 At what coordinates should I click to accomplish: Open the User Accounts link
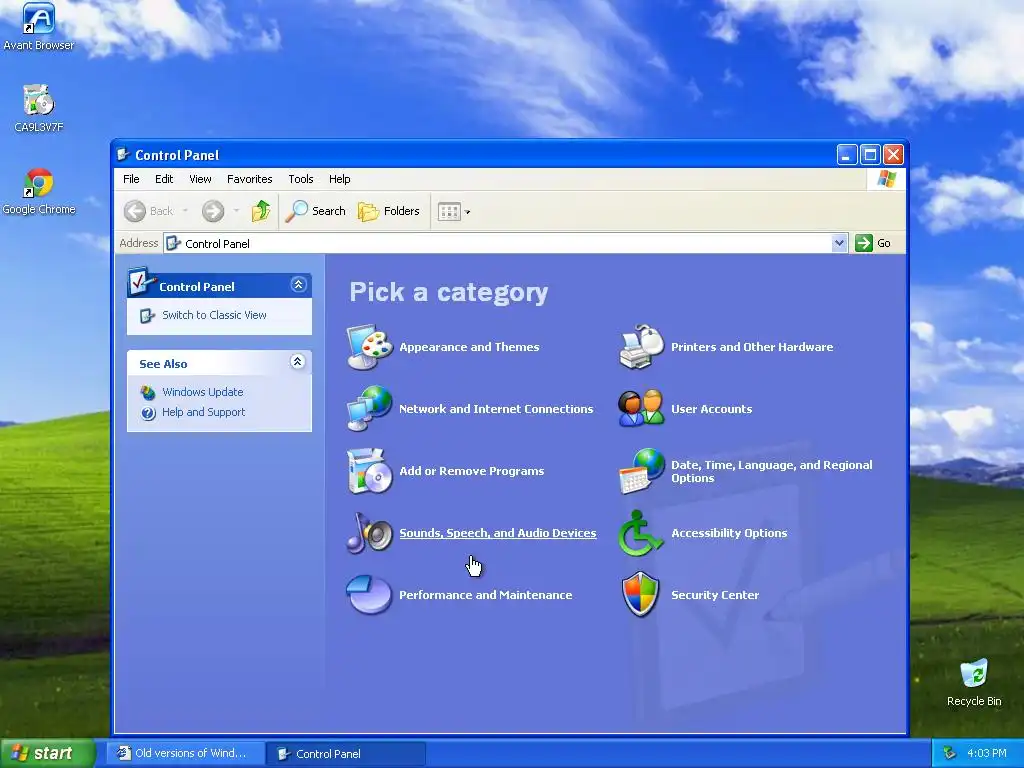pyautogui.click(x=712, y=409)
